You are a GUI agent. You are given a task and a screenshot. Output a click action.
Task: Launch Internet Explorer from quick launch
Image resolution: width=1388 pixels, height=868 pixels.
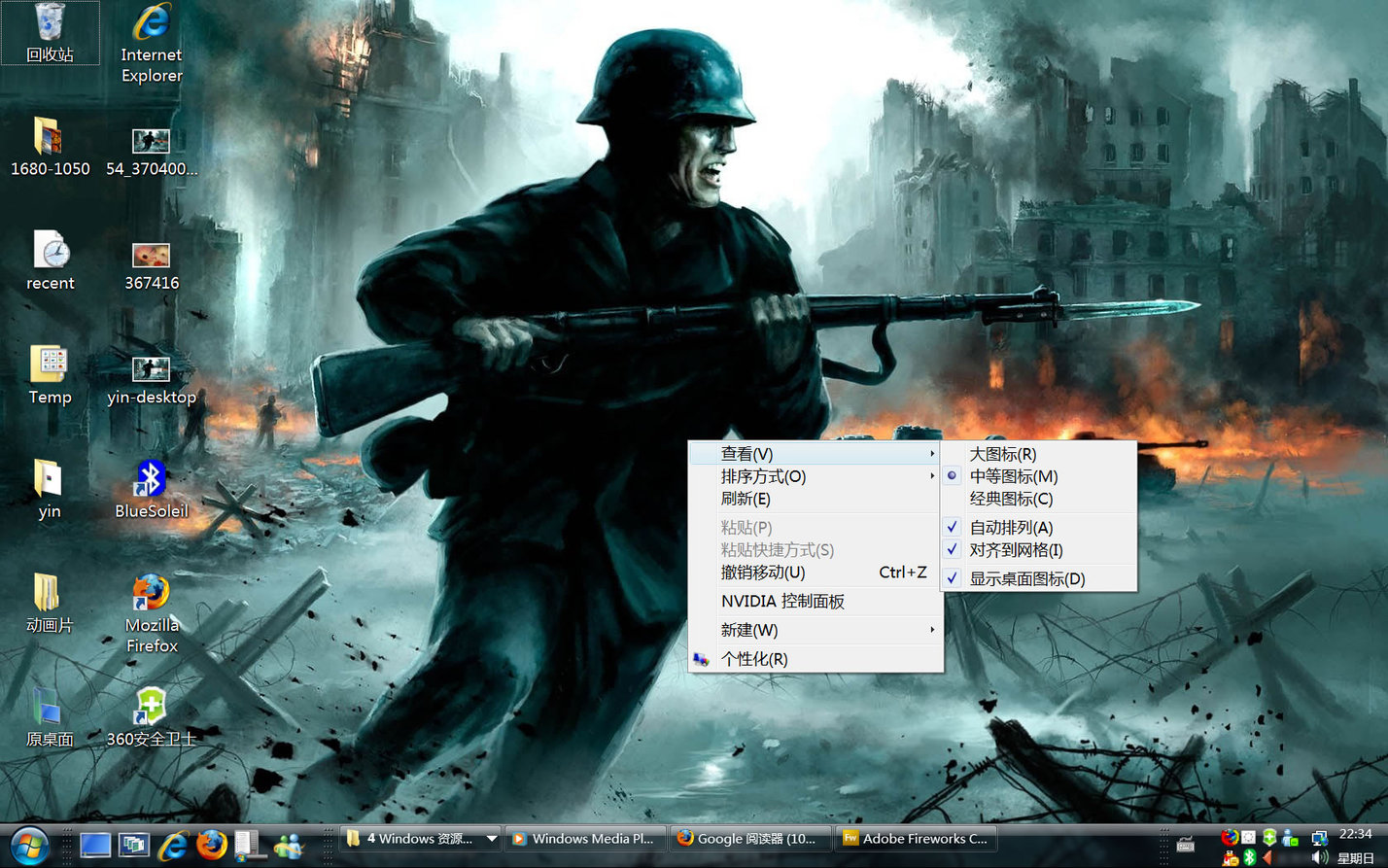(x=173, y=845)
